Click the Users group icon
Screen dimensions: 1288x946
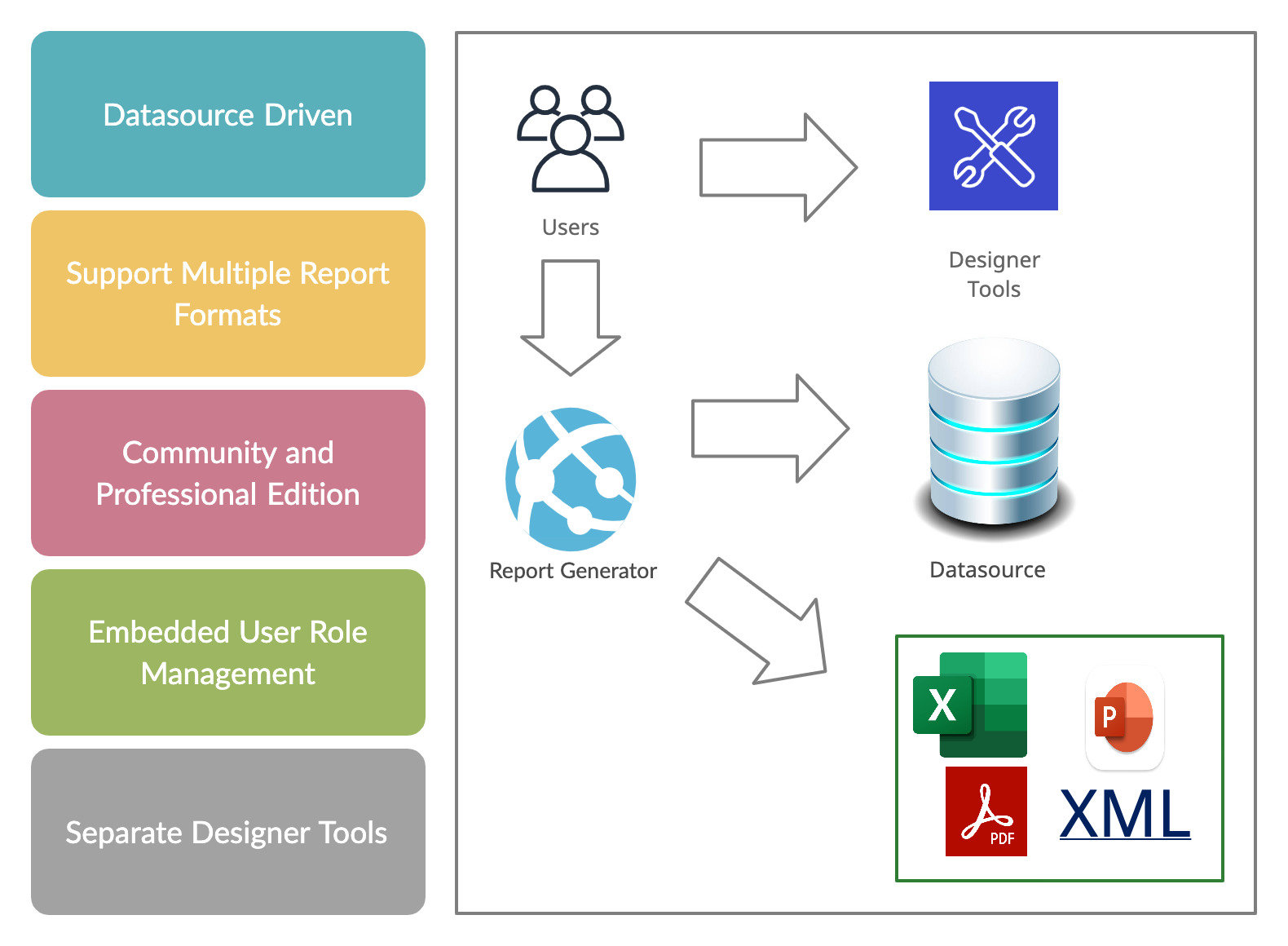click(x=571, y=139)
